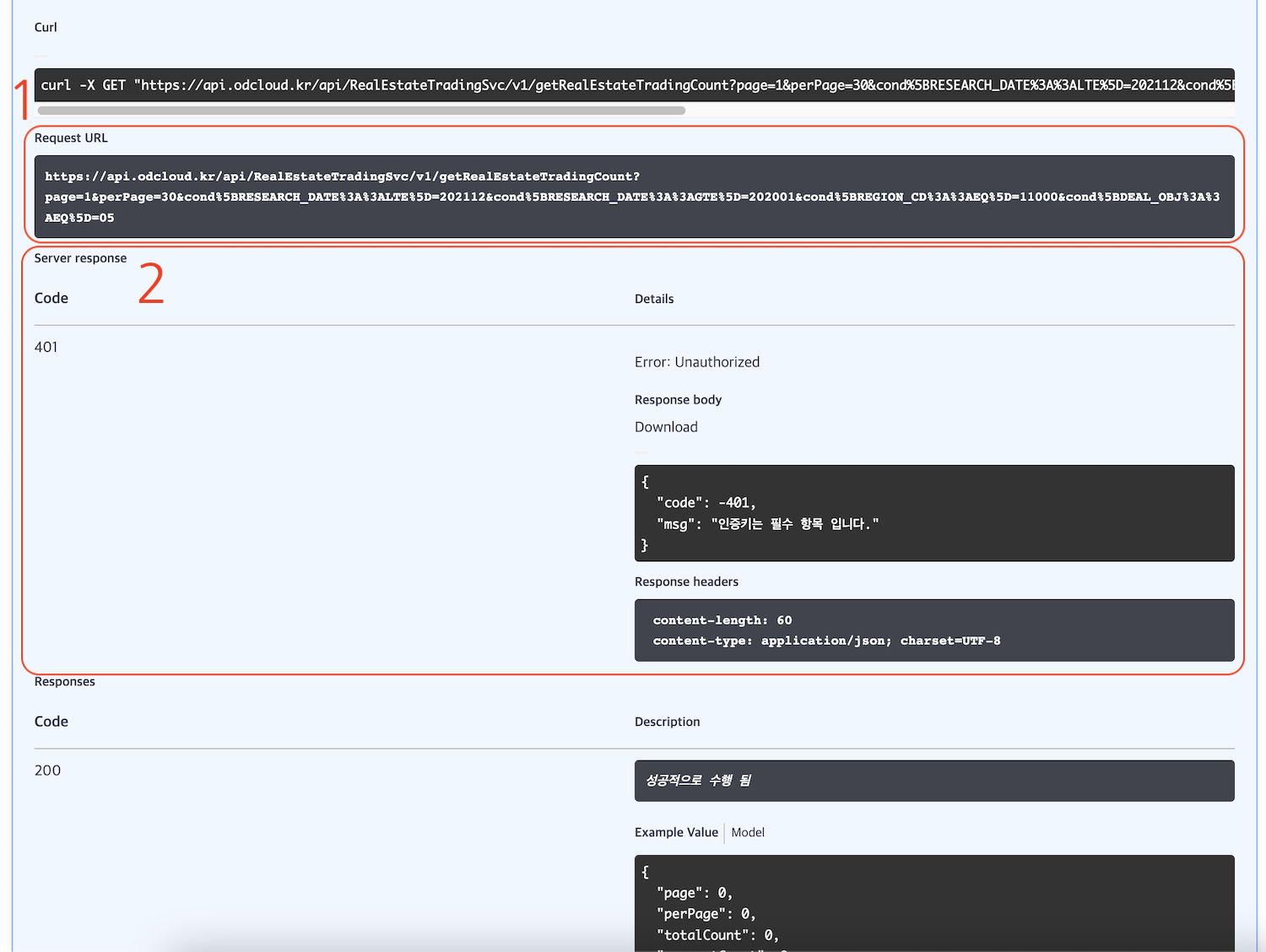1266x952 pixels.
Task: Click the 'Error: Unauthorized' text
Action: [x=697, y=362]
